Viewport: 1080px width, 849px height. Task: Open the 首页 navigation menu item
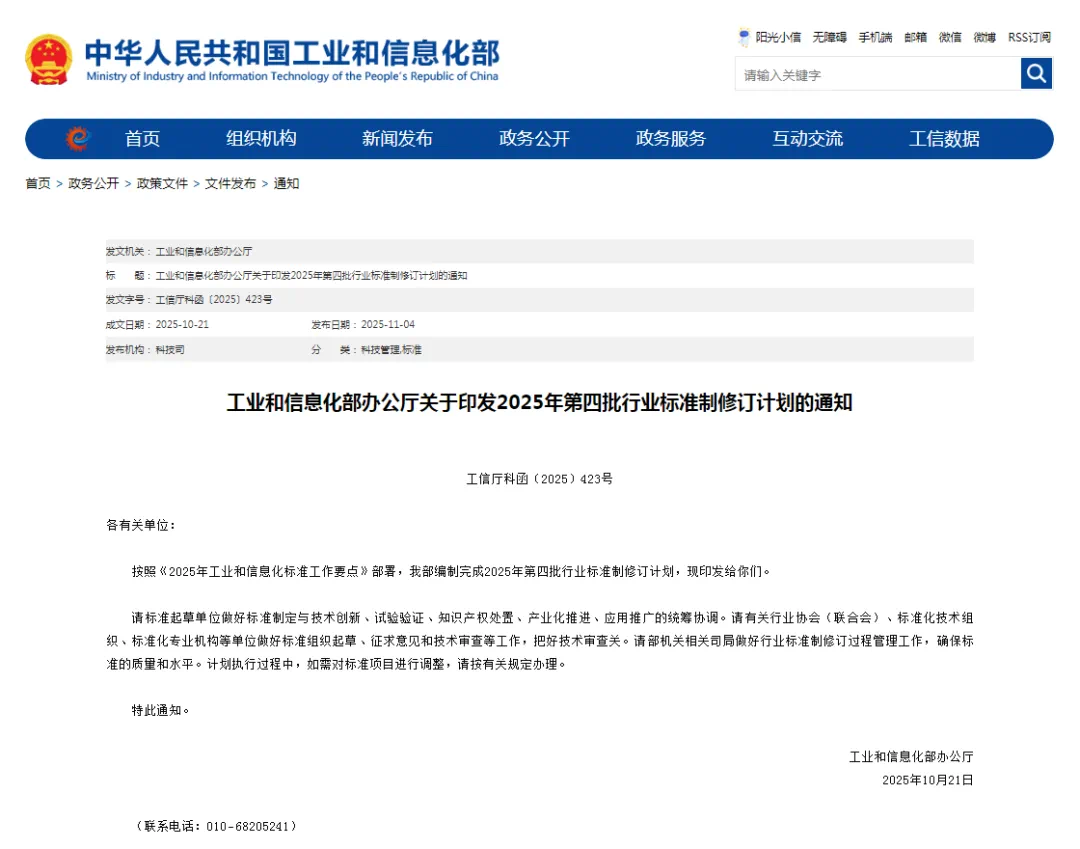142,139
